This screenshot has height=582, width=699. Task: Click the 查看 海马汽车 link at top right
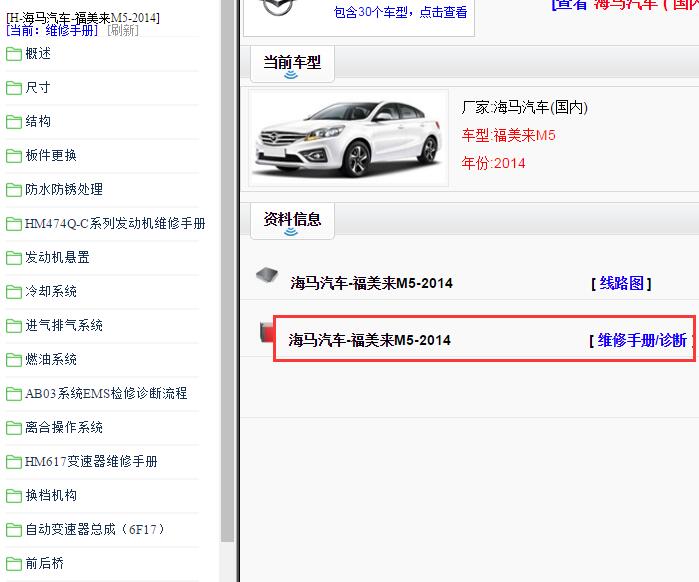[x=625, y=4]
